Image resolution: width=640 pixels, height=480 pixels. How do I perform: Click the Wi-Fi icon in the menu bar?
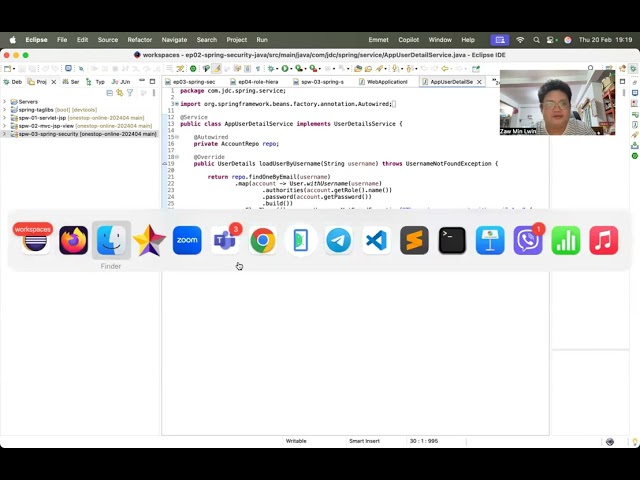pos(520,40)
